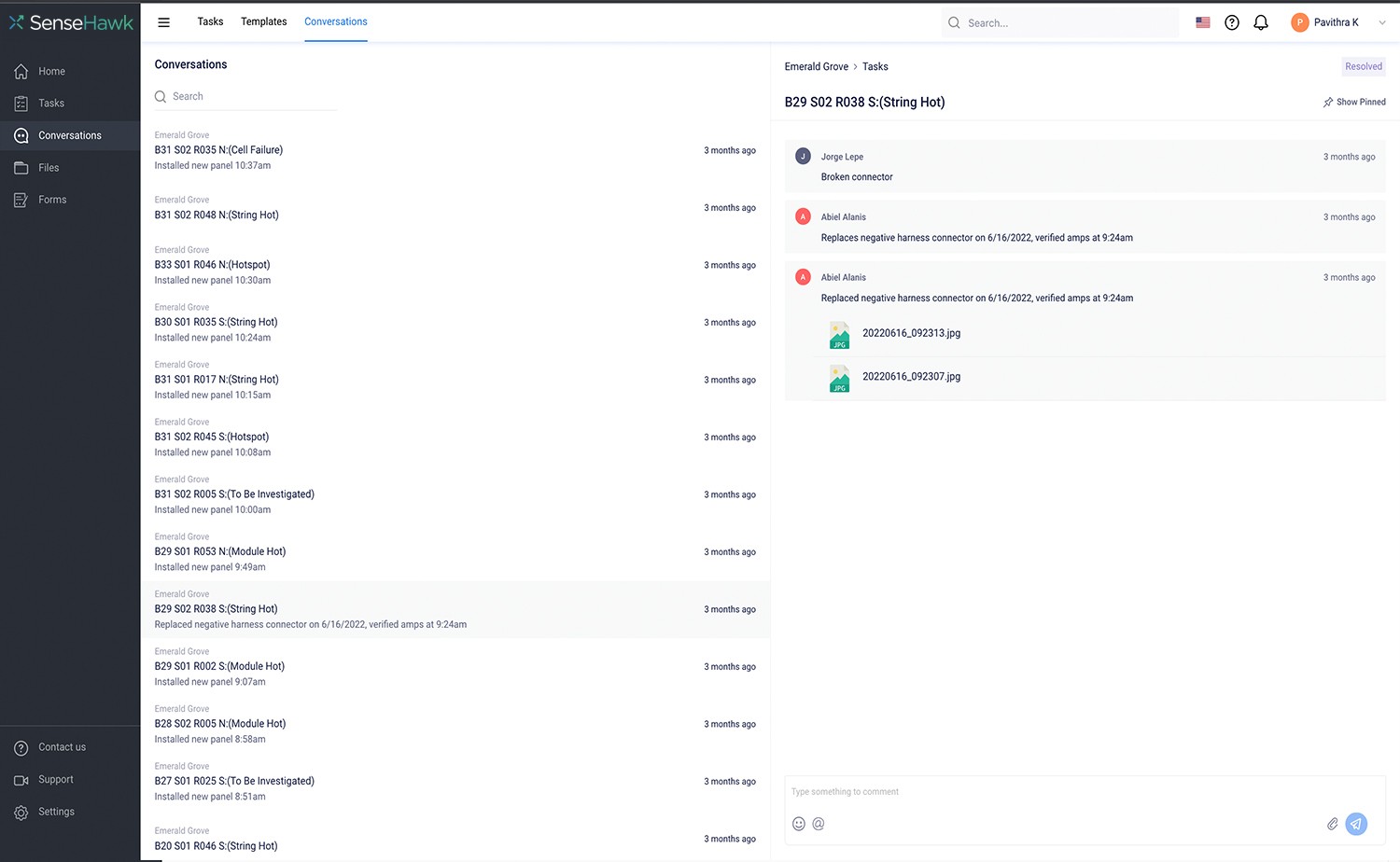The width and height of the screenshot is (1400, 862).
Task: Click Abiel Alanis avatar on Replaces comment
Action: click(803, 216)
